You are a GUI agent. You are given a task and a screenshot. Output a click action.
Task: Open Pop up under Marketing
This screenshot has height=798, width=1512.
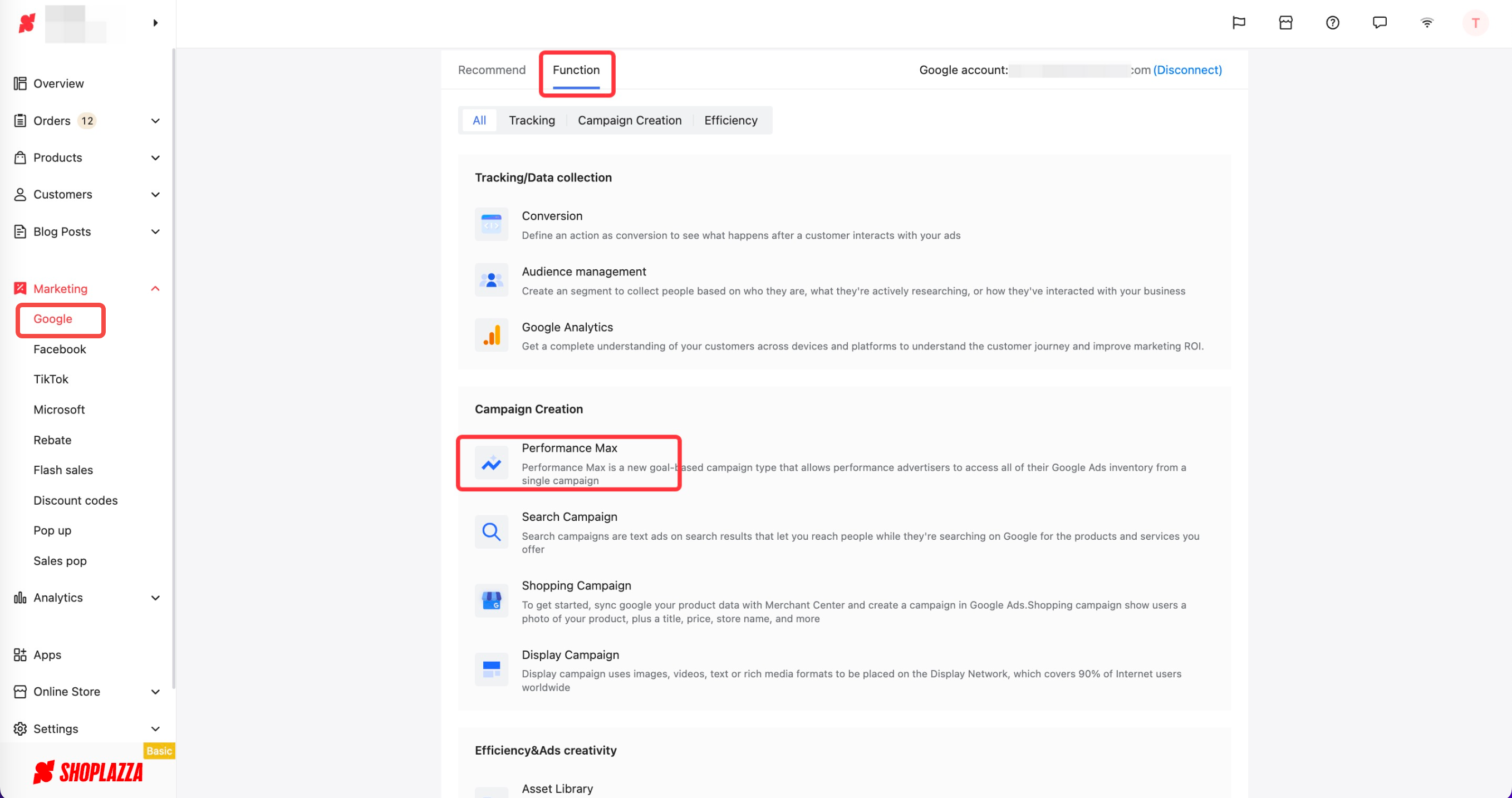[52, 530]
